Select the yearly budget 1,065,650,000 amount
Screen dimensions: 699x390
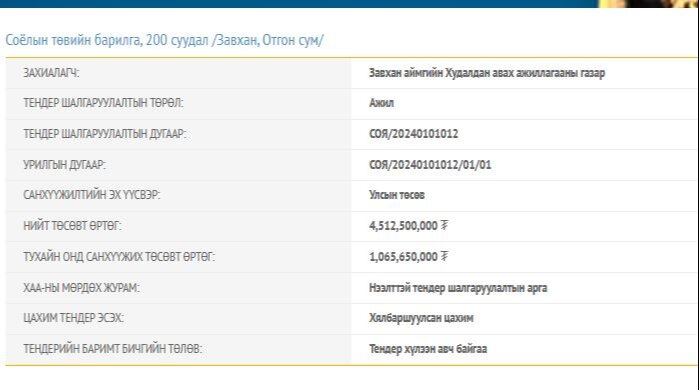(403, 257)
